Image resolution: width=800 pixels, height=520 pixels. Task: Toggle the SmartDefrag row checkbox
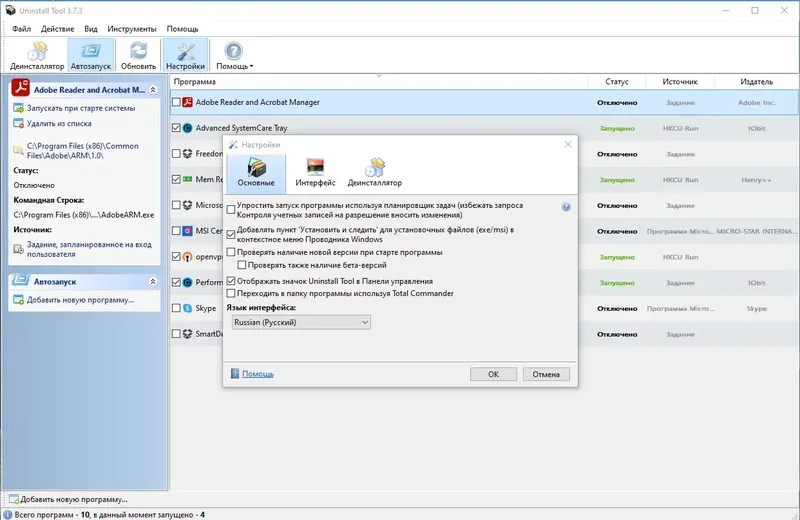[x=176, y=334]
